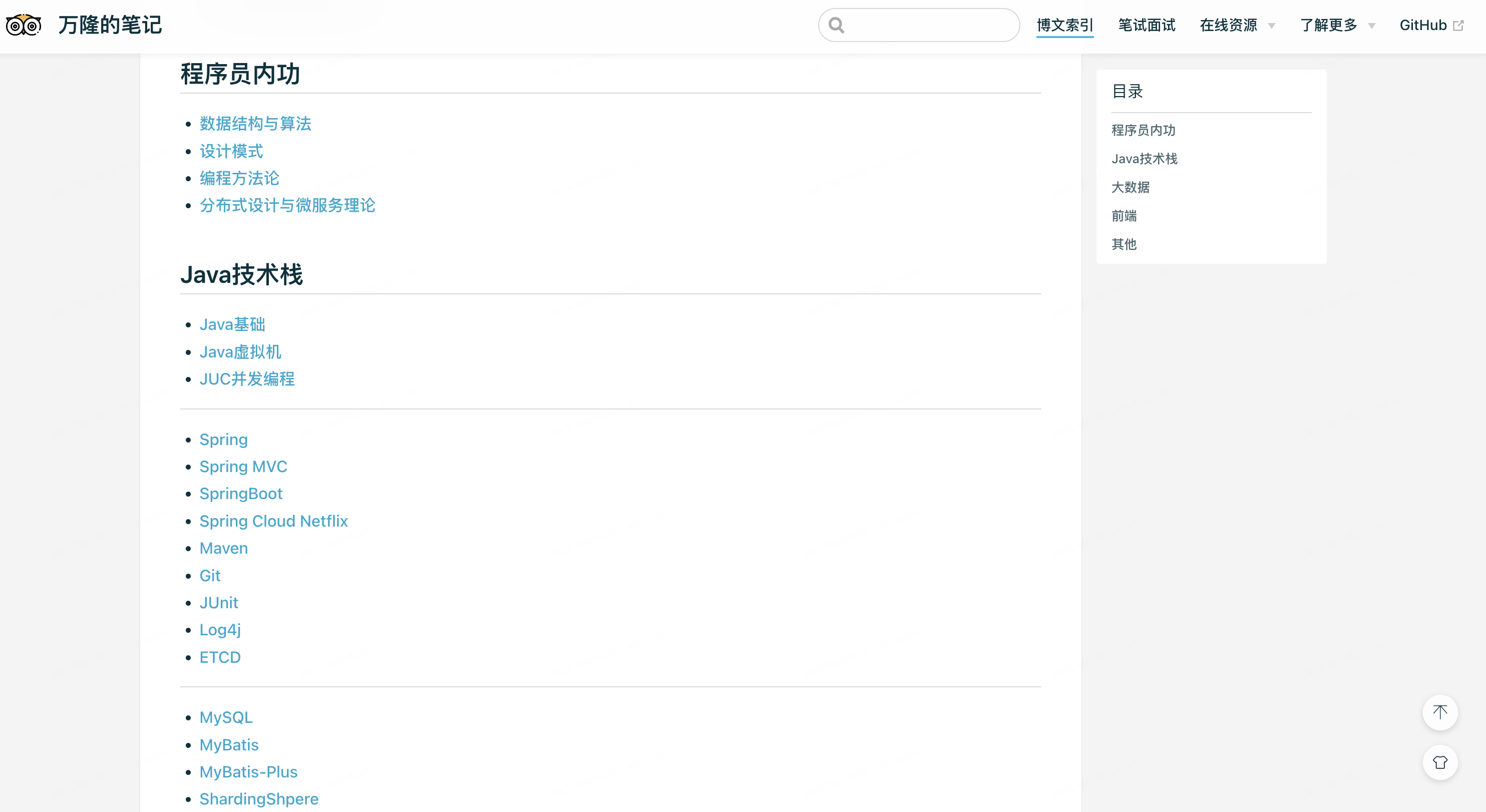Open the Spring Cloud Netflix link
1486x812 pixels.
pos(274,521)
